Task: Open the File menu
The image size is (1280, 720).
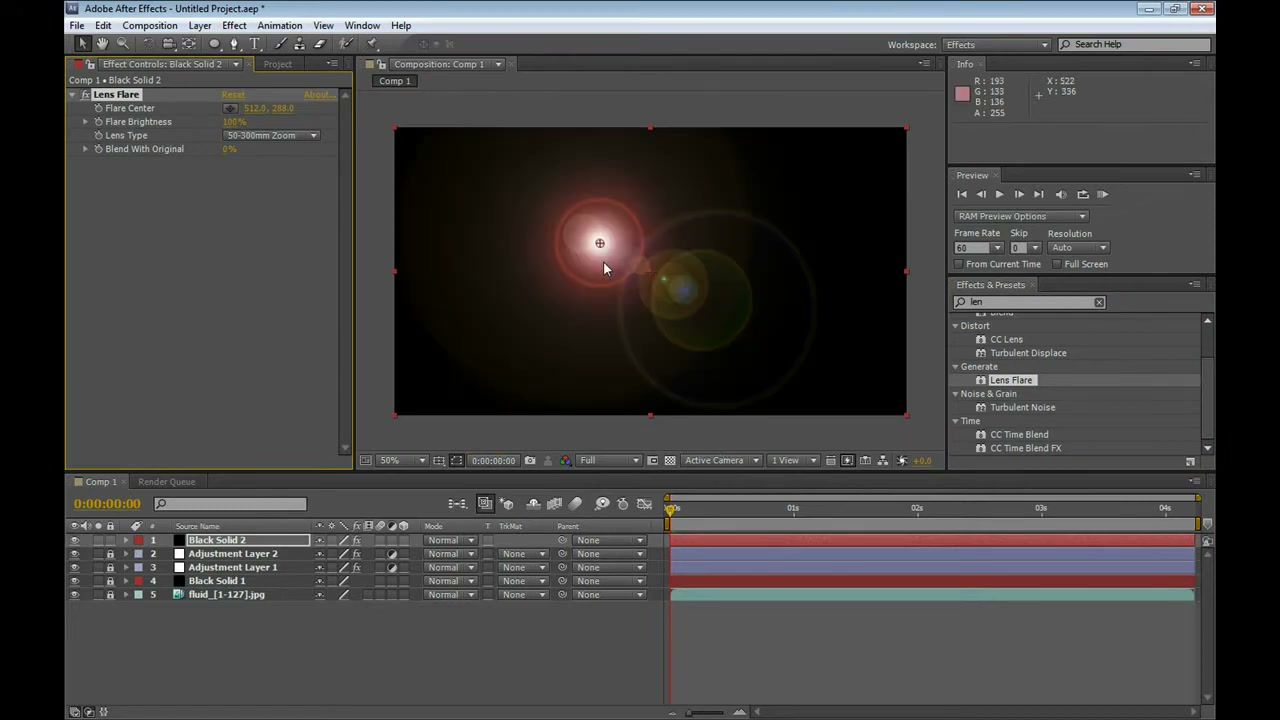Action: (x=76, y=25)
